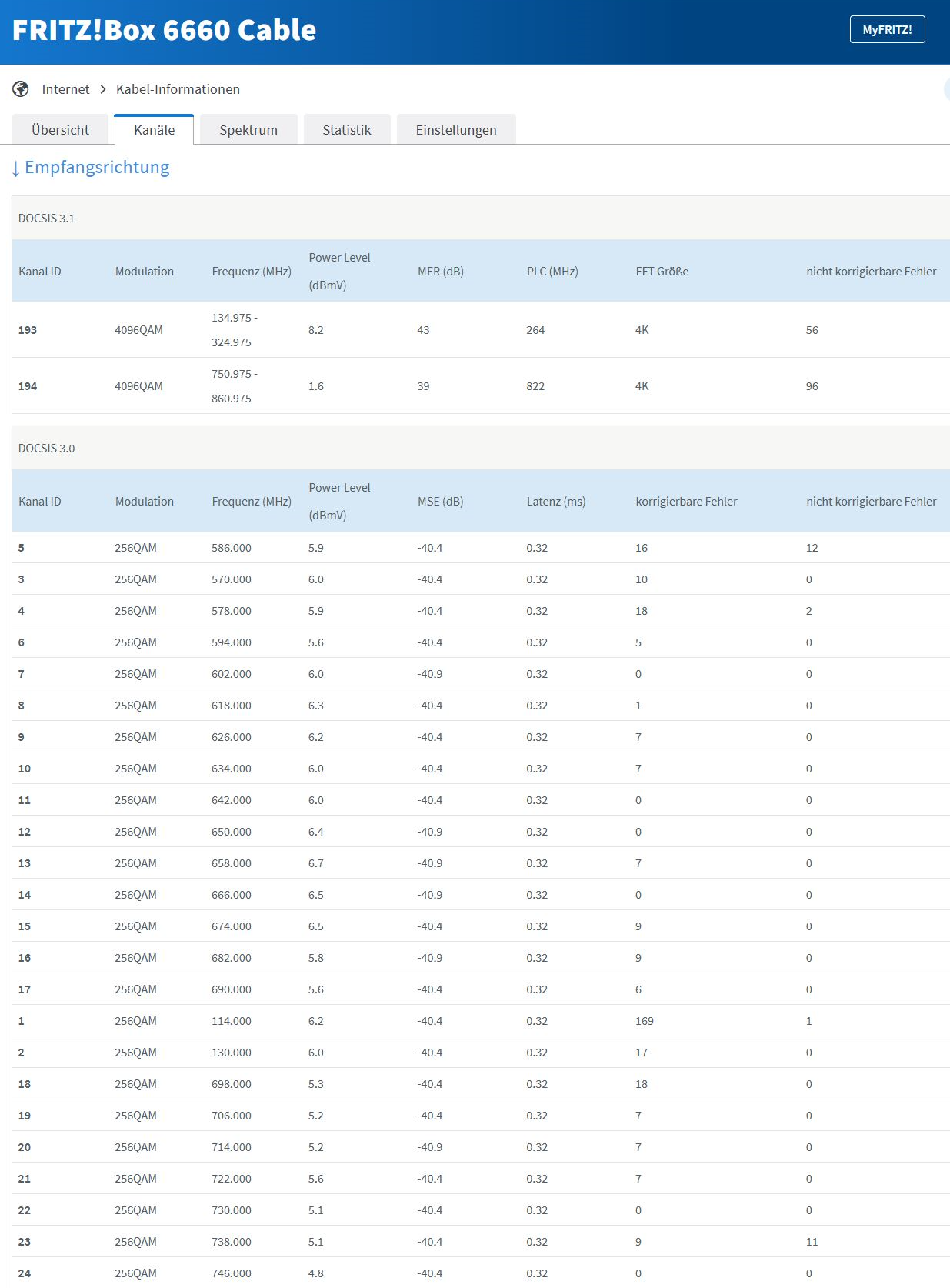Click power level 8.2 value
This screenshot has width=950, height=1288.
[316, 330]
